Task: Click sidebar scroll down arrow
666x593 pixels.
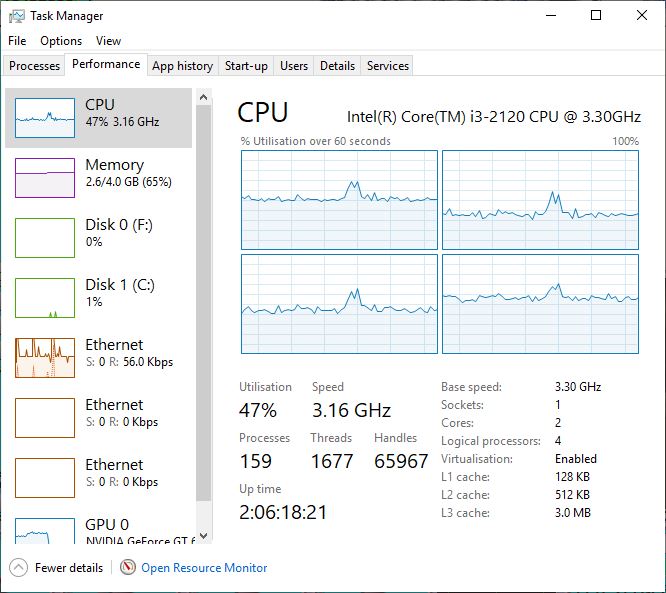Action: (203, 536)
